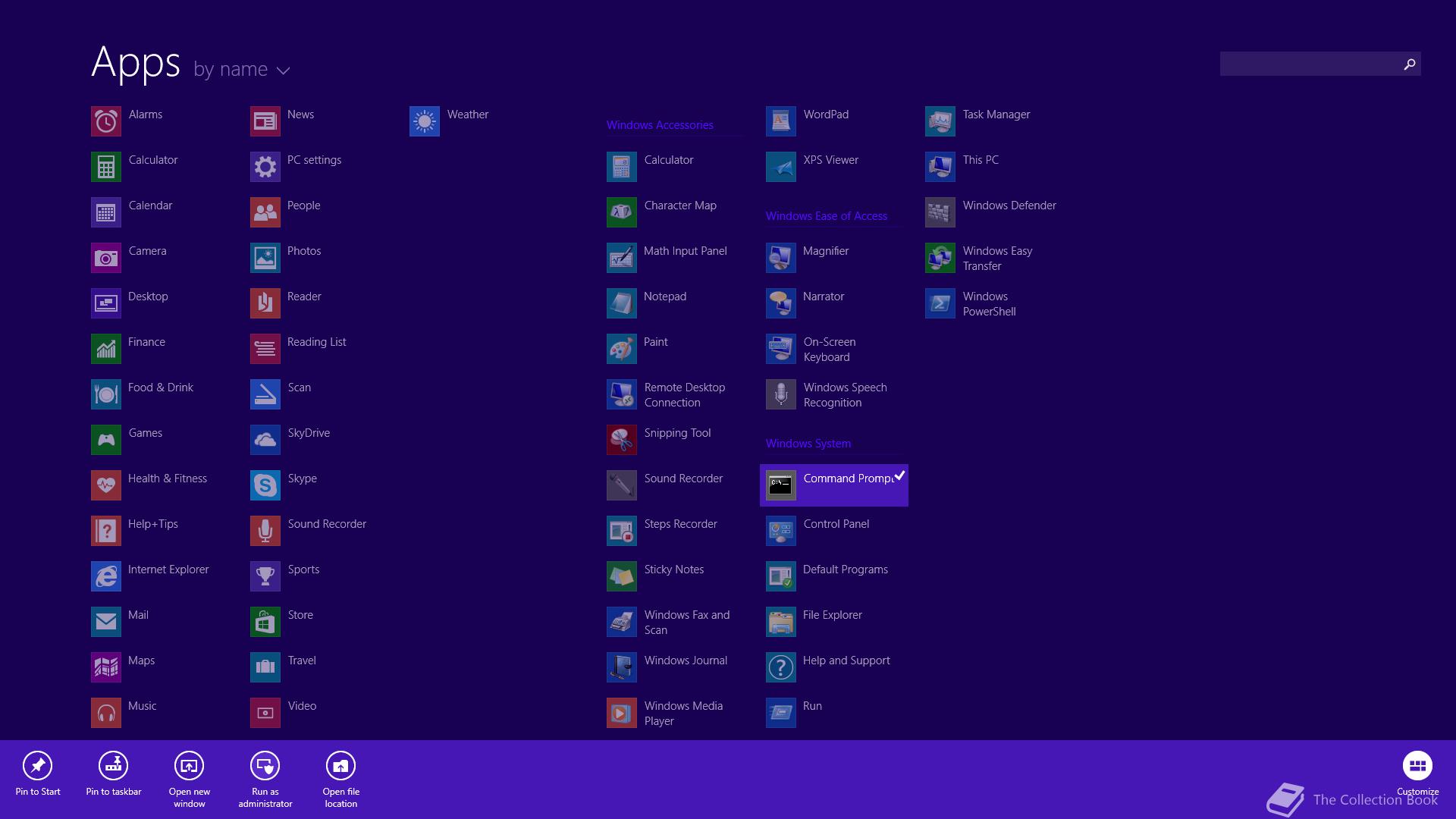Screen dimensions: 1456x819
Task: Launch Windows Media Player icon
Action: 622,713
